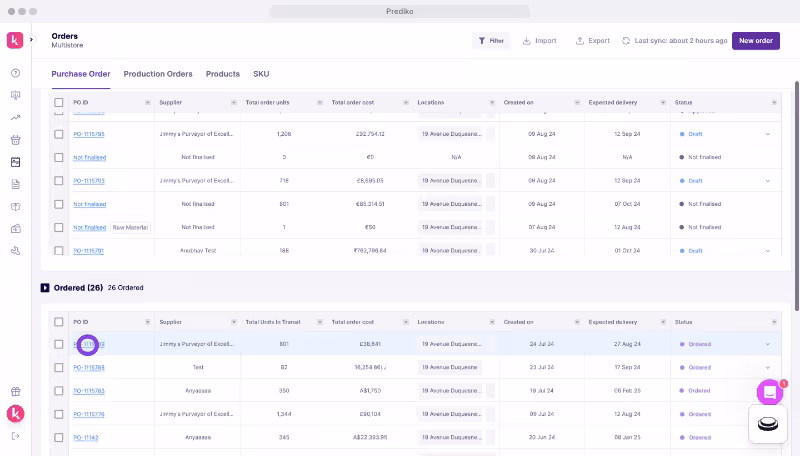Tick checkbox for PO-1115795 row
The width and height of the screenshot is (800, 456).
59,134
